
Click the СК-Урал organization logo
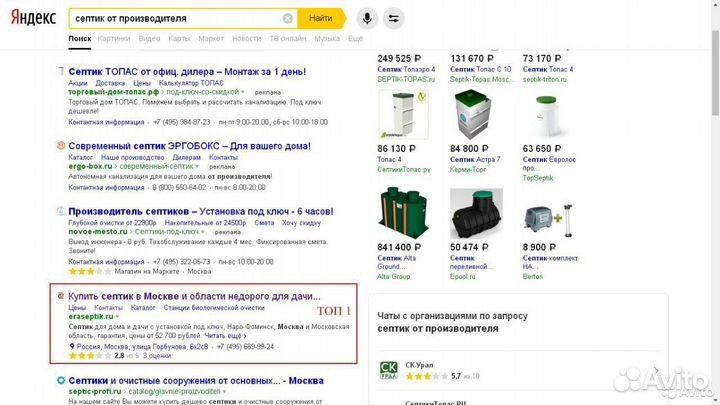point(388,370)
